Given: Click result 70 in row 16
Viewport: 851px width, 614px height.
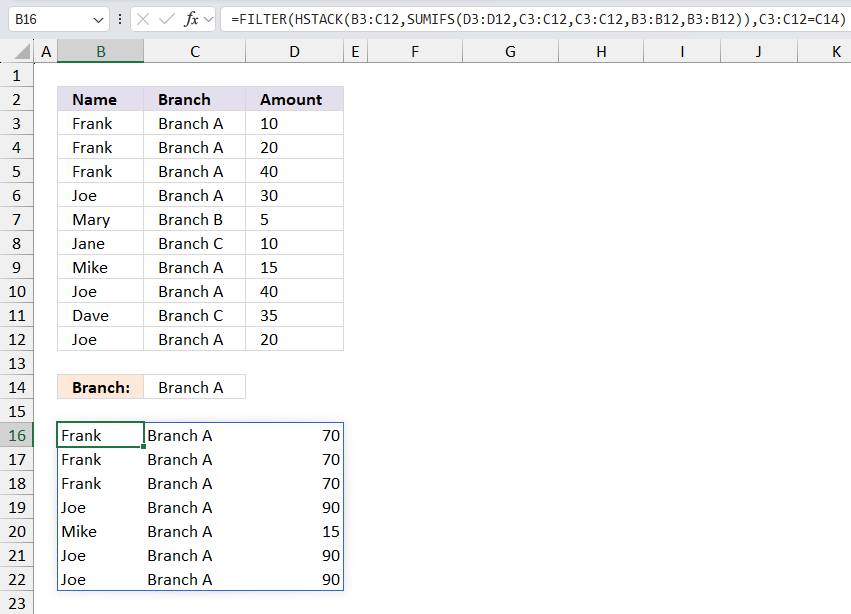Looking at the screenshot, I should 295,435.
